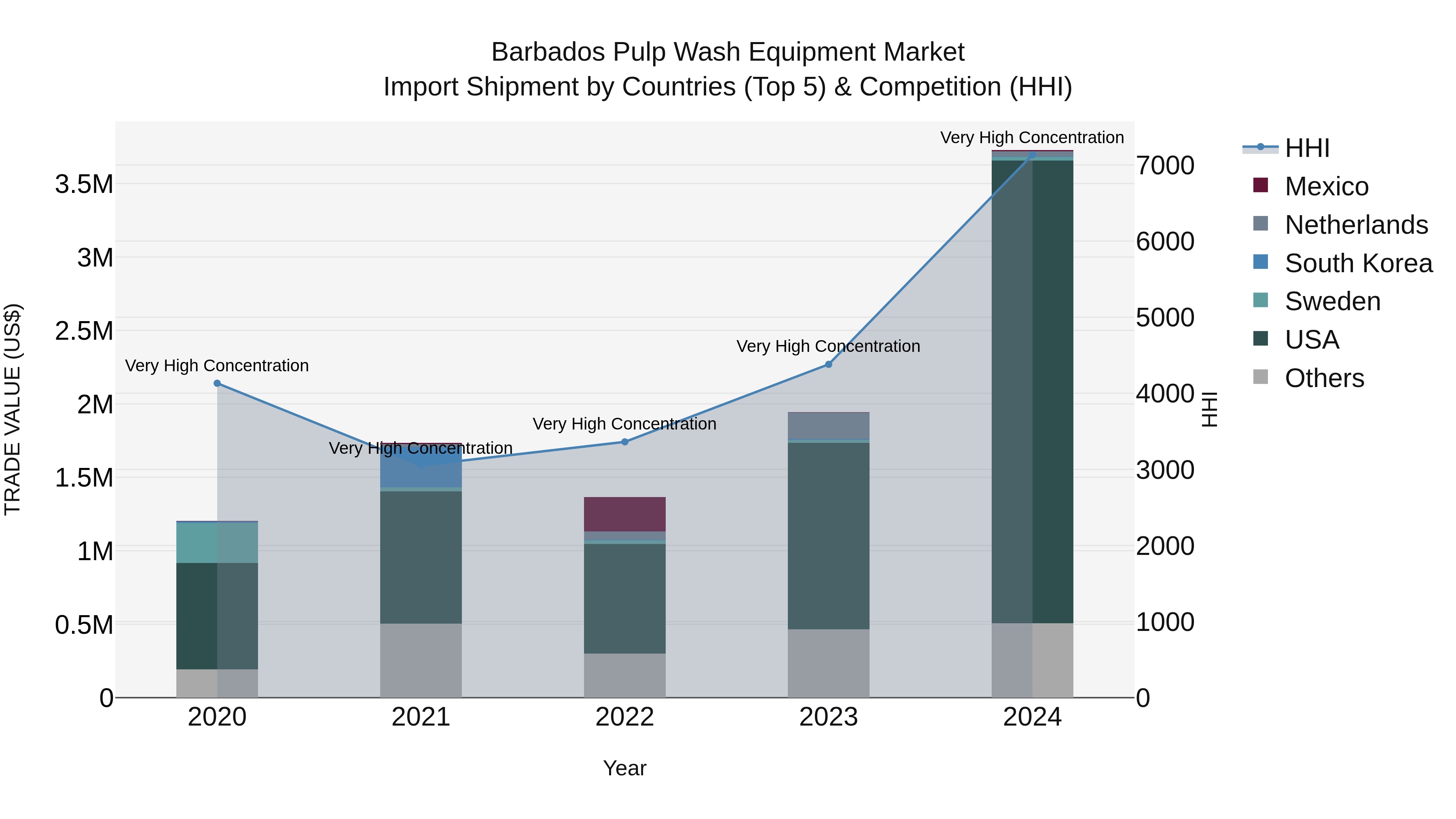
Task: Click 2021 Very High Concentration annotation
Action: [421, 448]
